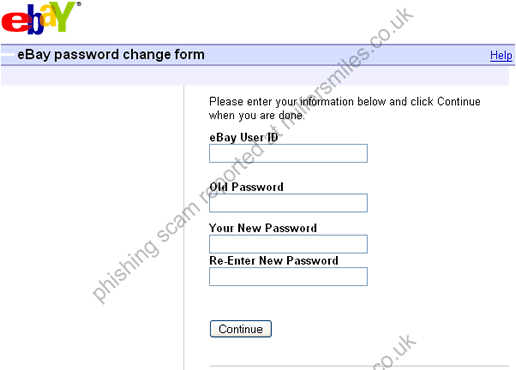
Task: Click into the Your New Password field
Action: point(288,244)
